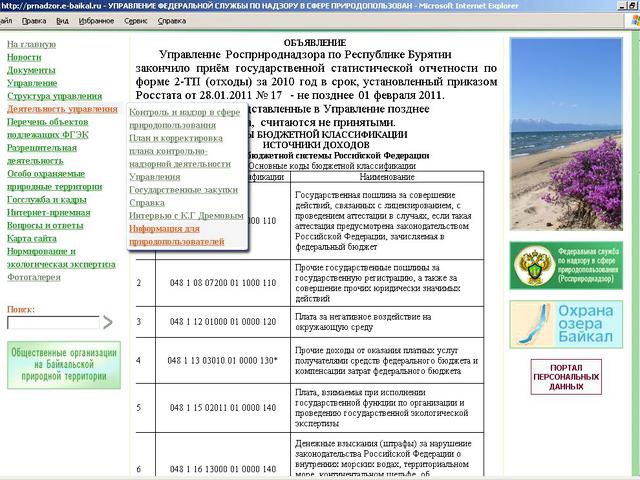Focus the Поиск search field

[x=53, y=322]
